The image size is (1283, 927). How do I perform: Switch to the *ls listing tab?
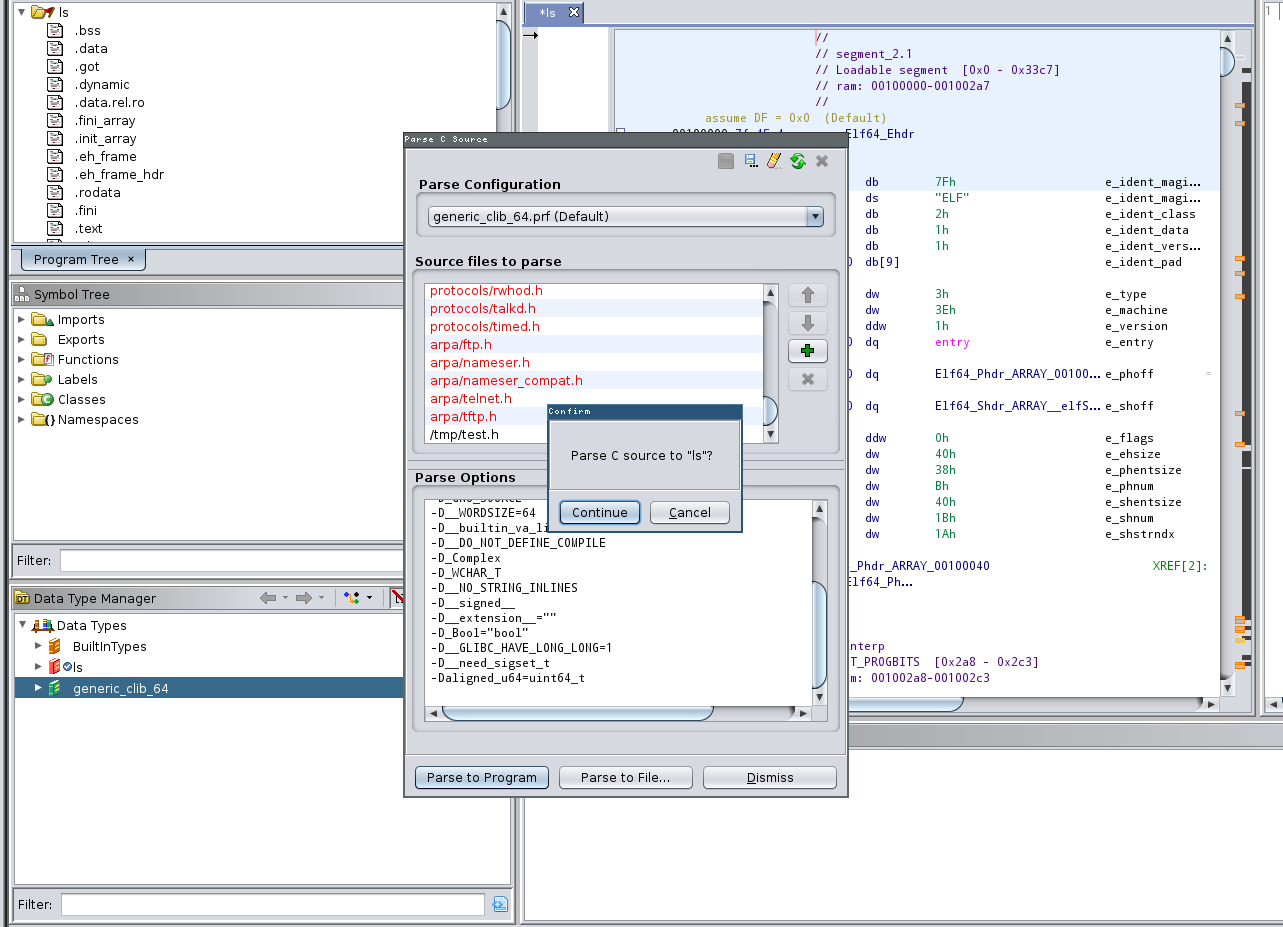[549, 13]
